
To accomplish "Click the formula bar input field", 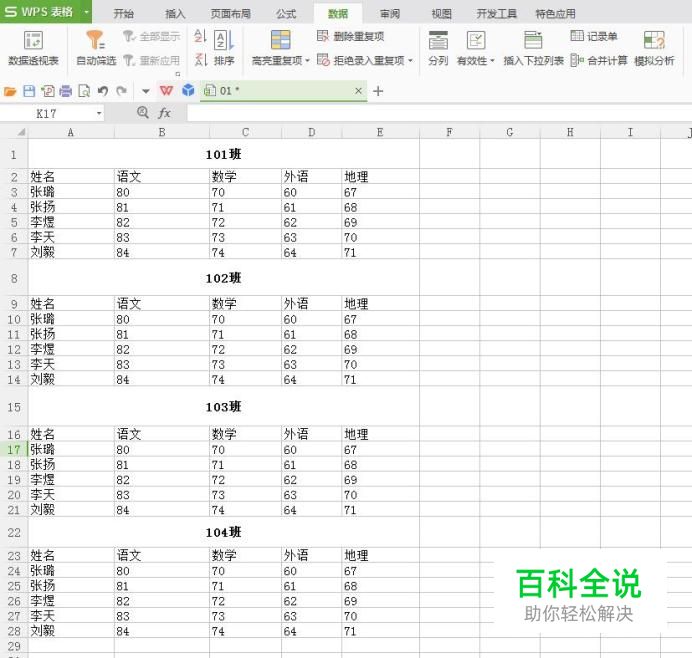I will pos(439,114).
